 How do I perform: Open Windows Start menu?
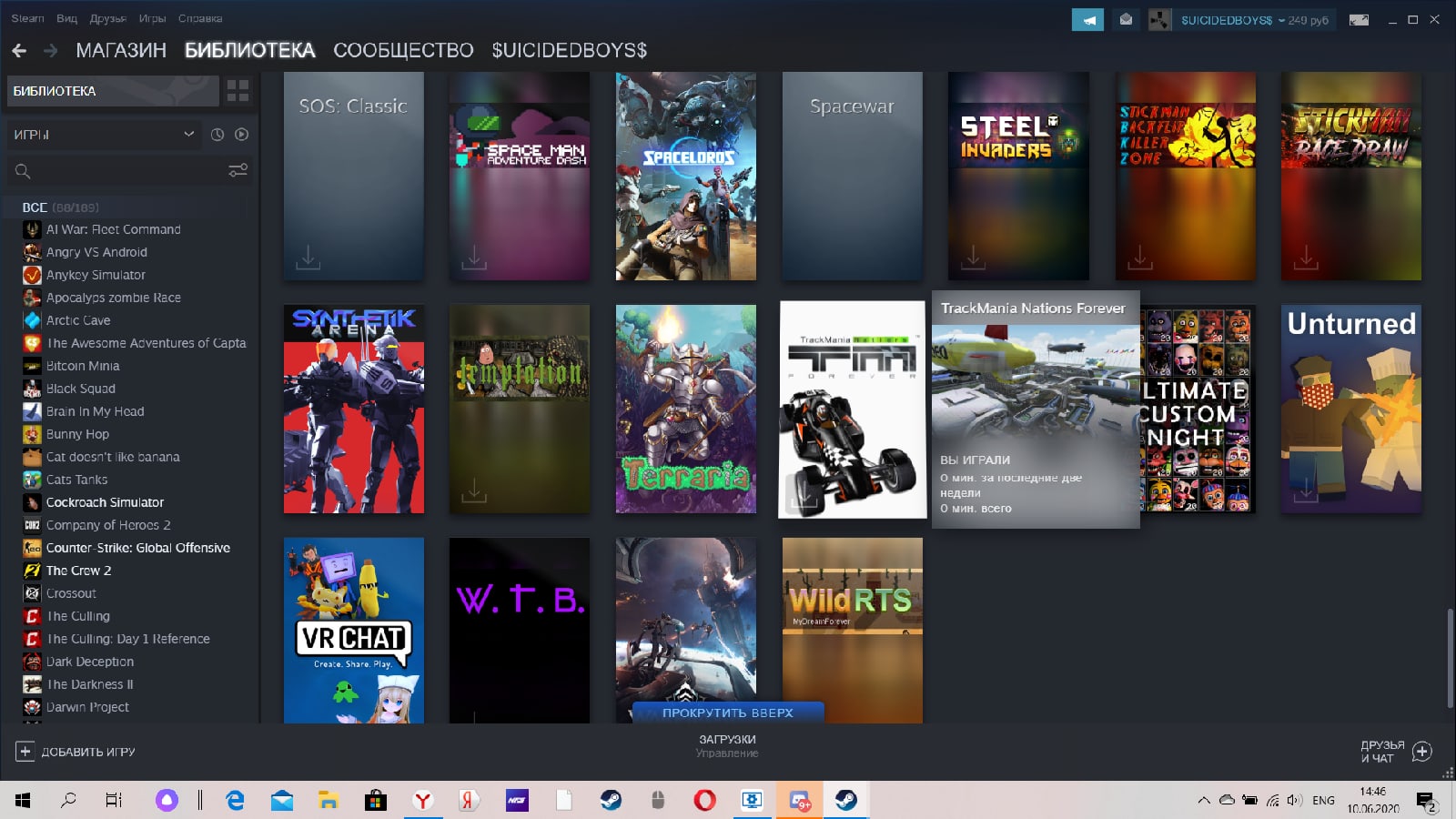(x=23, y=800)
